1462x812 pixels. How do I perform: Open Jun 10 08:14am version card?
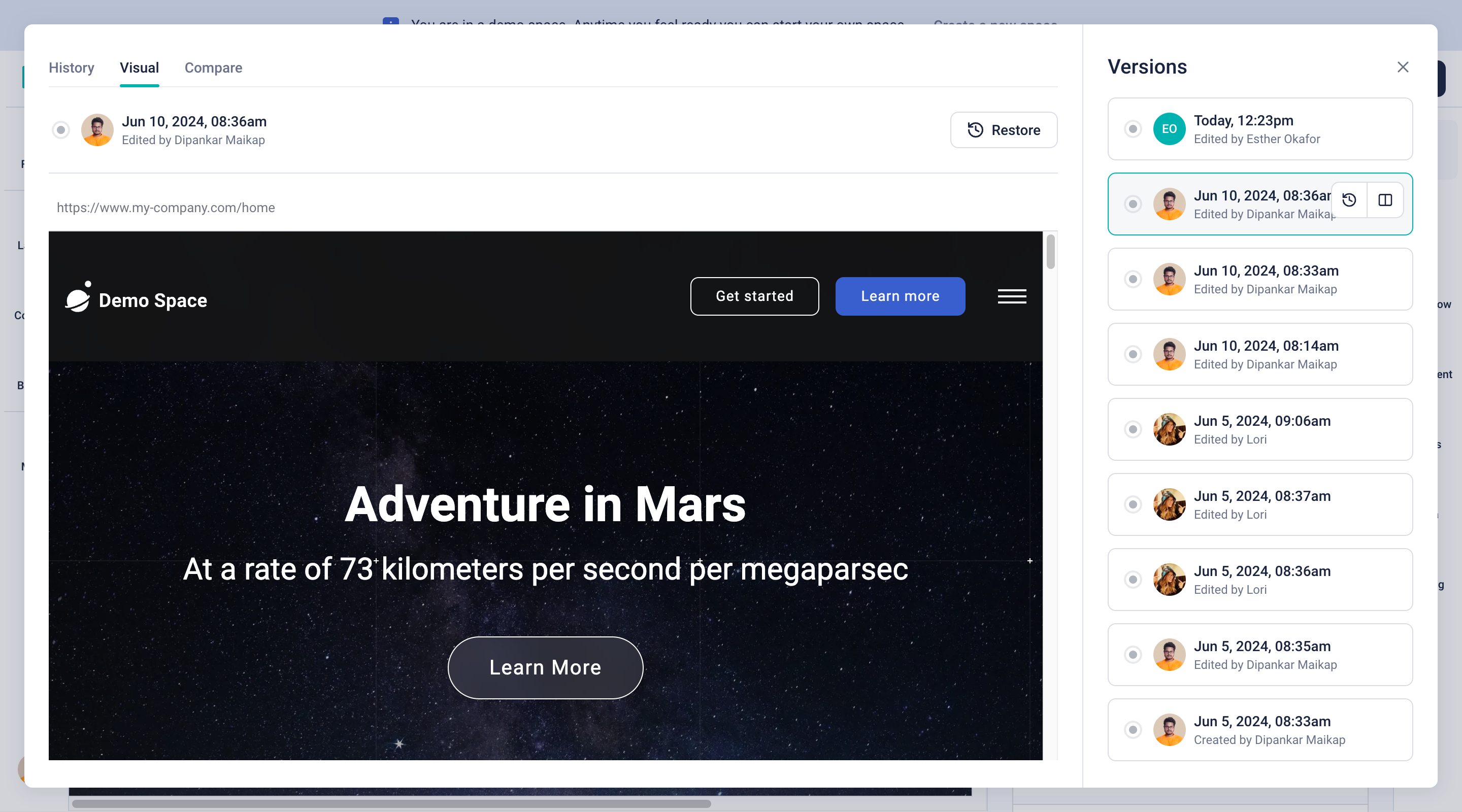click(x=1265, y=355)
